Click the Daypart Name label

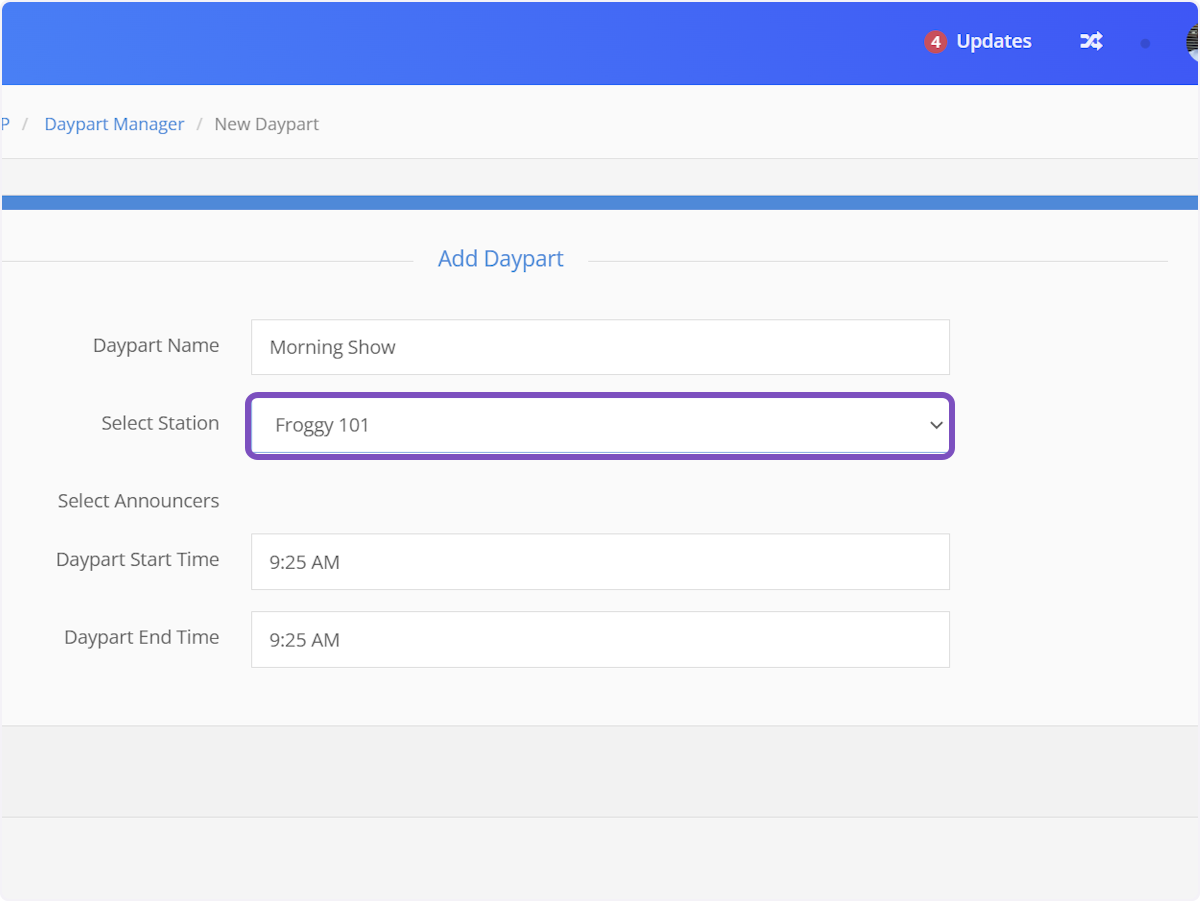click(155, 345)
